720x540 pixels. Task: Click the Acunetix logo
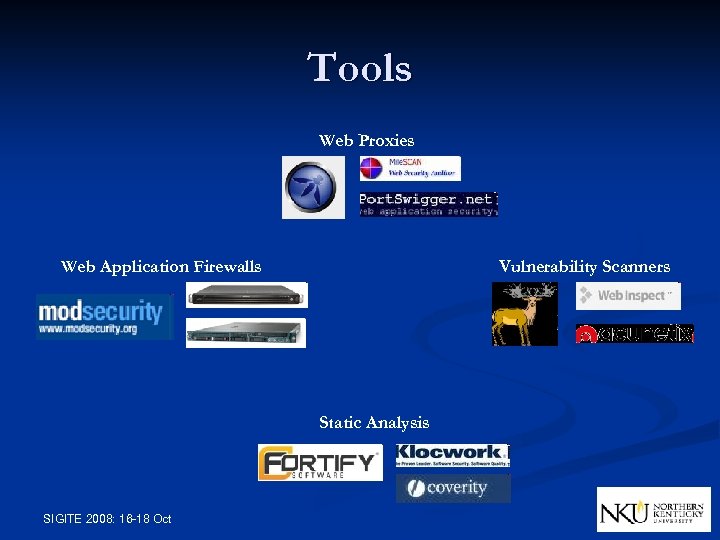click(635, 334)
